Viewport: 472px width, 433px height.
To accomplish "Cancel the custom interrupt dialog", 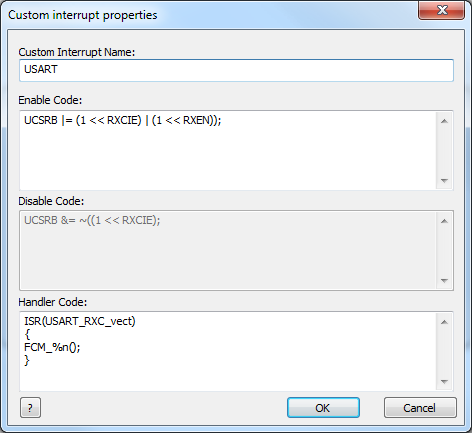I will click(x=420, y=408).
